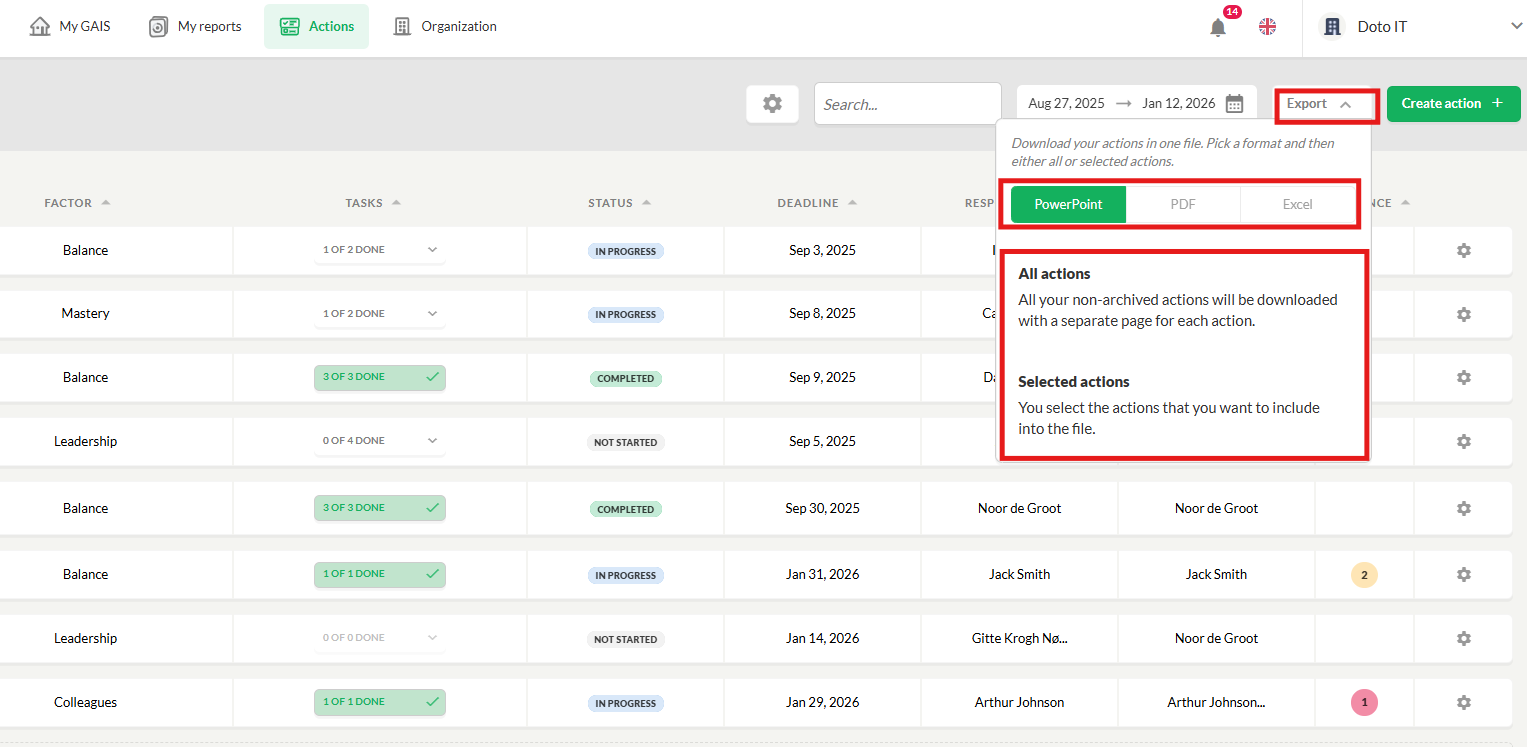Screen dimensions: 1527x747
Task: Click the deadline Sep 8, 2025
Action: tap(822, 314)
